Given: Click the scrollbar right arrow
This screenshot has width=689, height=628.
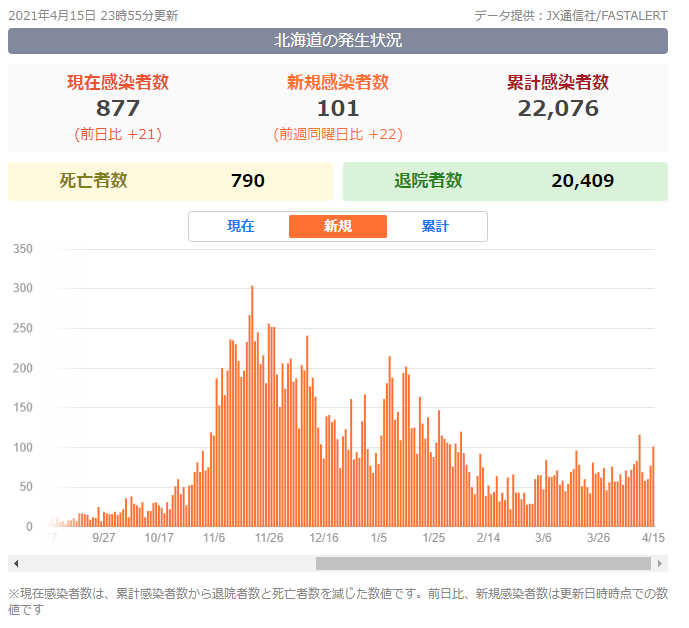Looking at the screenshot, I should (661, 563).
